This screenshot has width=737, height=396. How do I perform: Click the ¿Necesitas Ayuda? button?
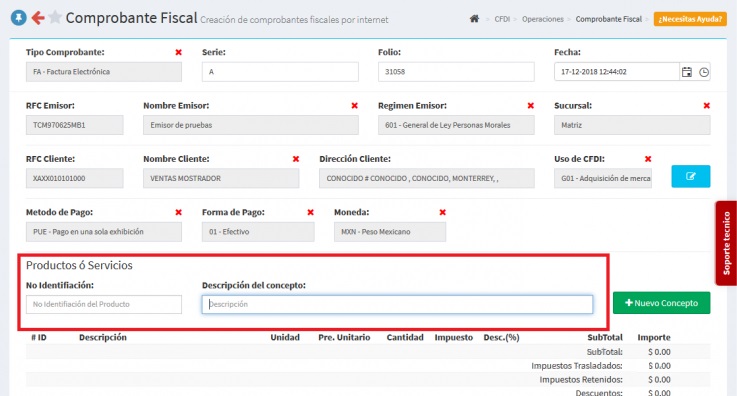coord(690,19)
